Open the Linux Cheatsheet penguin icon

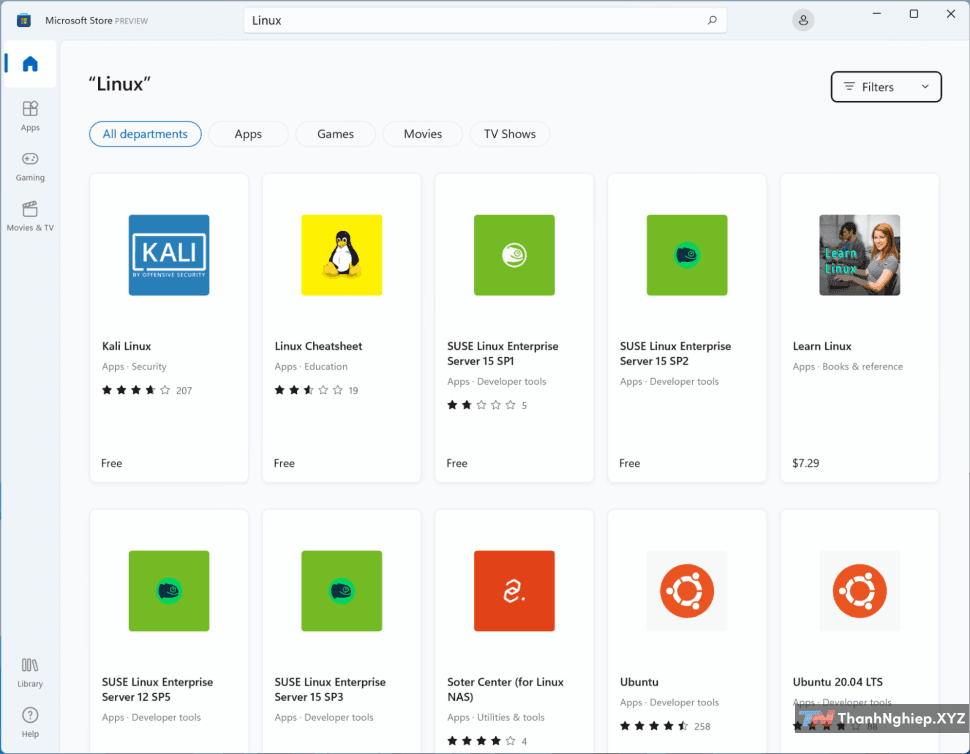[x=341, y=255]
